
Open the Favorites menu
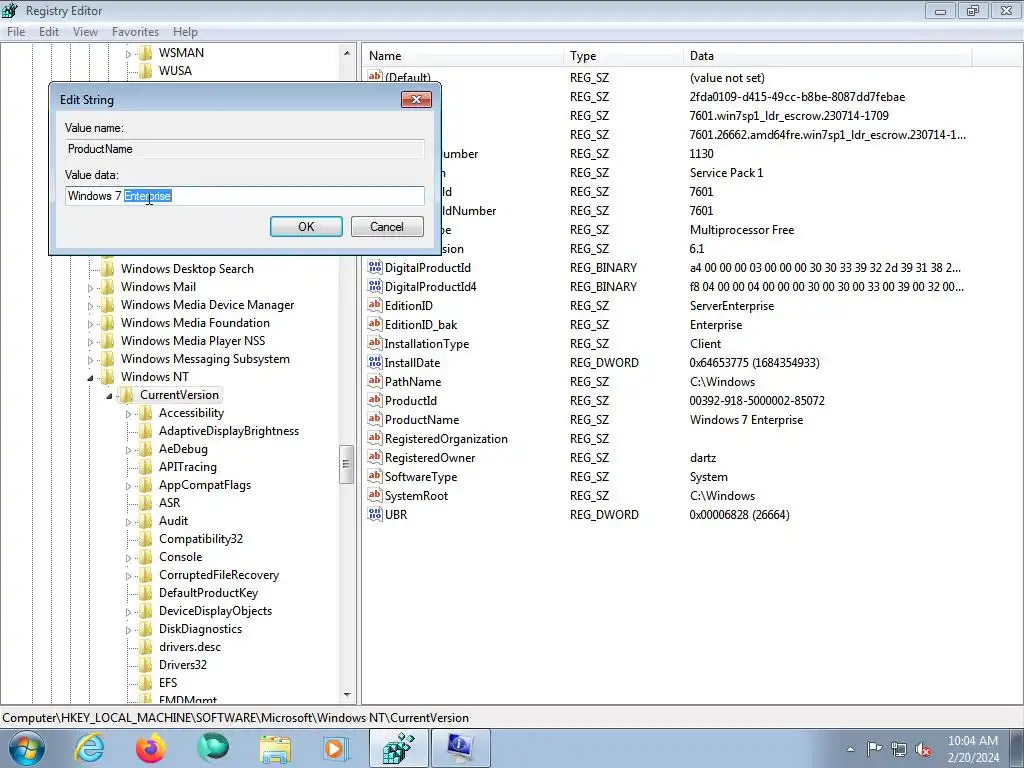click(135, 32)
